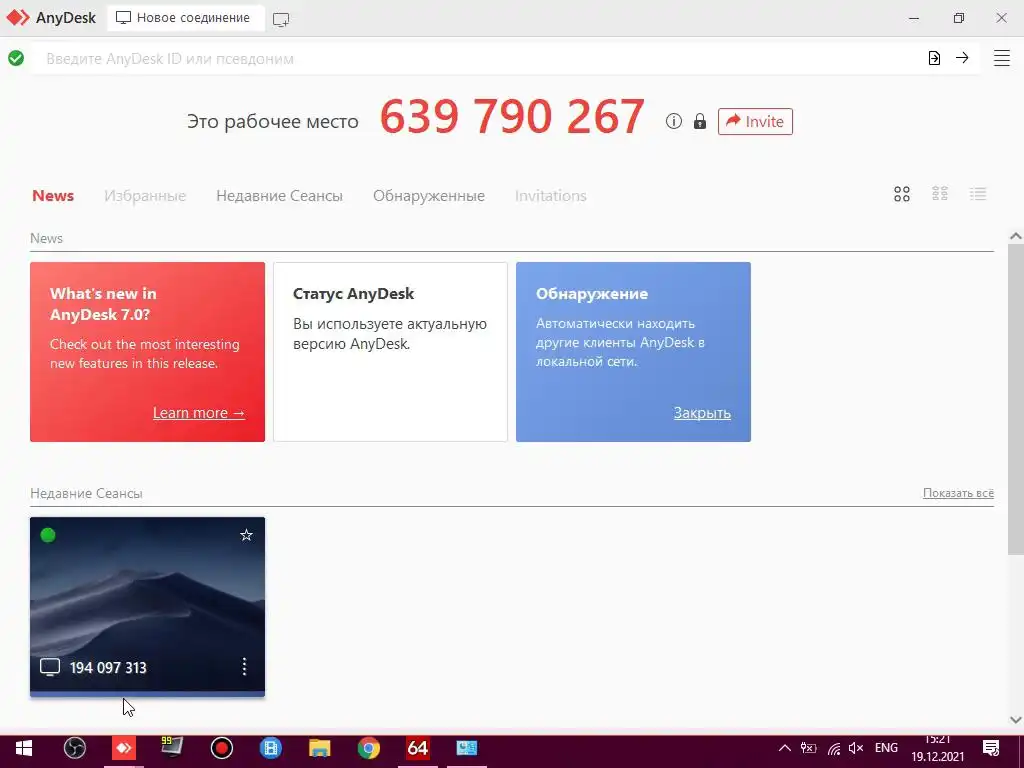Click the blue film strip app in taskbar
Screen dimensions: 1024x768
(270, 748)
